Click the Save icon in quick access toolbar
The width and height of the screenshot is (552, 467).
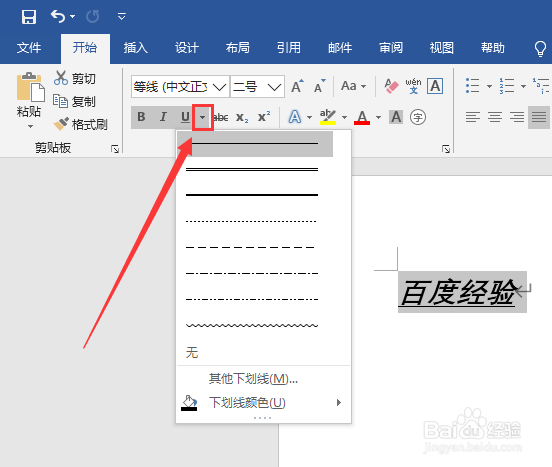pos(29,17)
